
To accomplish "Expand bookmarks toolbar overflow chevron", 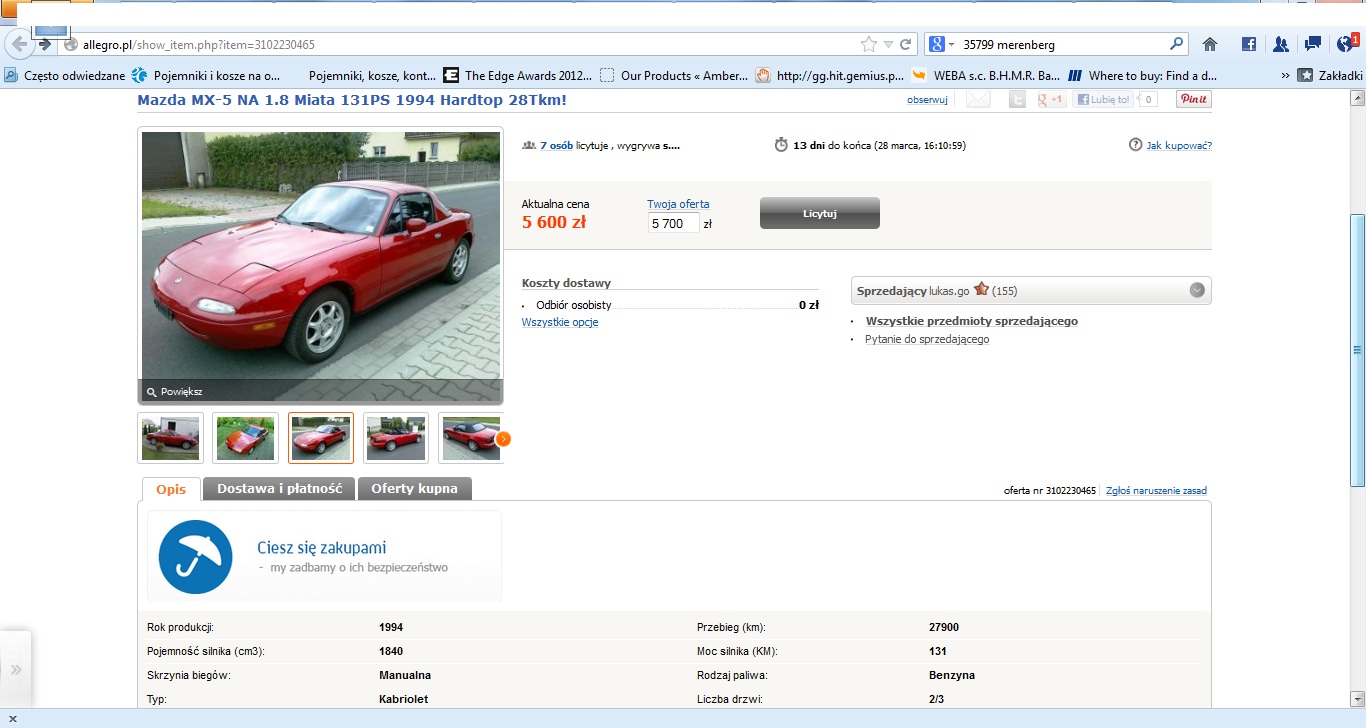I will coord(1285,75).
